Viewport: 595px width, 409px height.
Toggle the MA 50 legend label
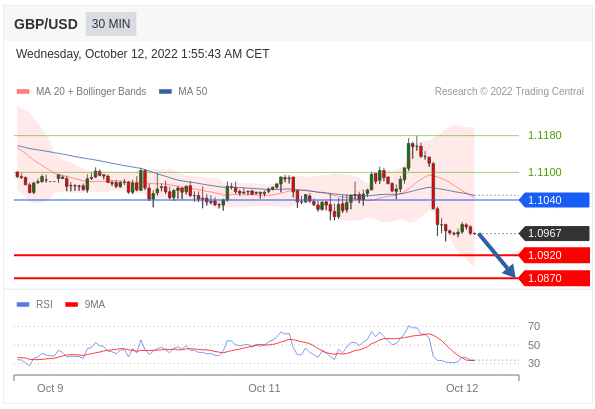pos(193,91)
